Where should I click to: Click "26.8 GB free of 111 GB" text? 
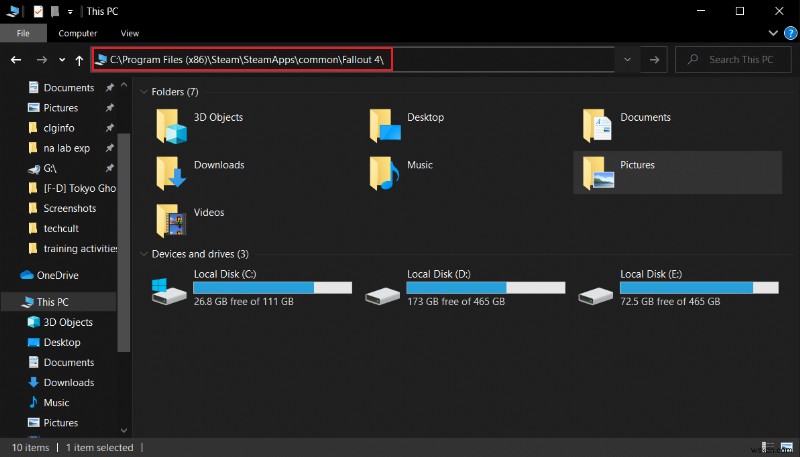click(x=243, y=301)
